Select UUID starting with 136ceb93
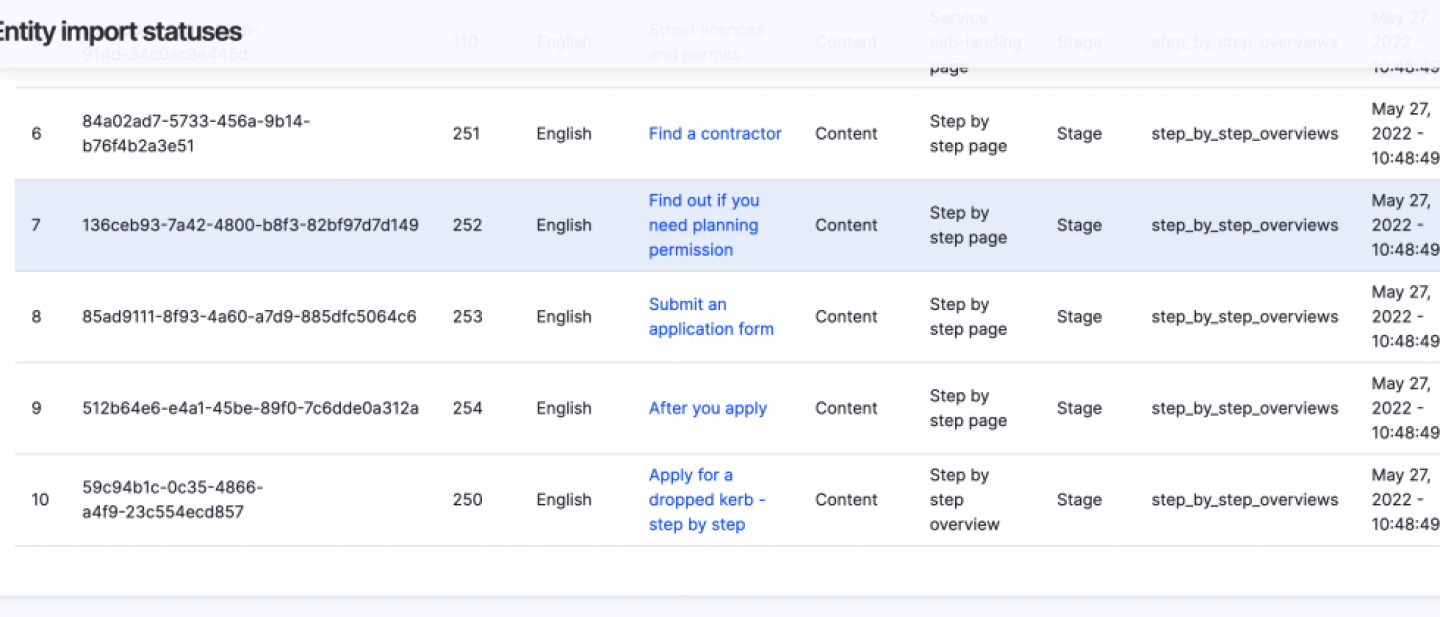 click(250, 225)
